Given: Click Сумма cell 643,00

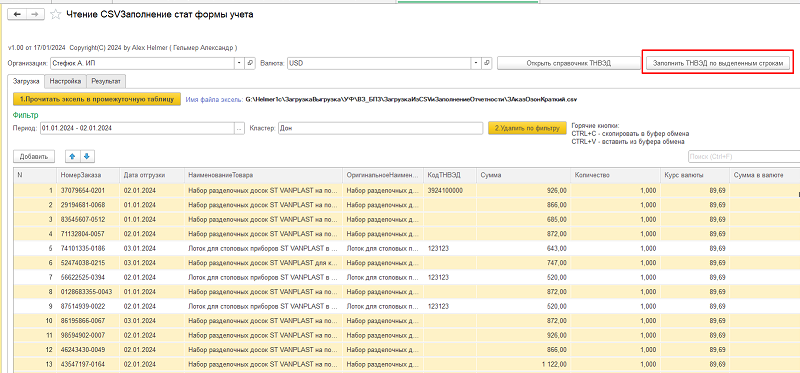Looking at the screenshot, I should coord(523,248).
